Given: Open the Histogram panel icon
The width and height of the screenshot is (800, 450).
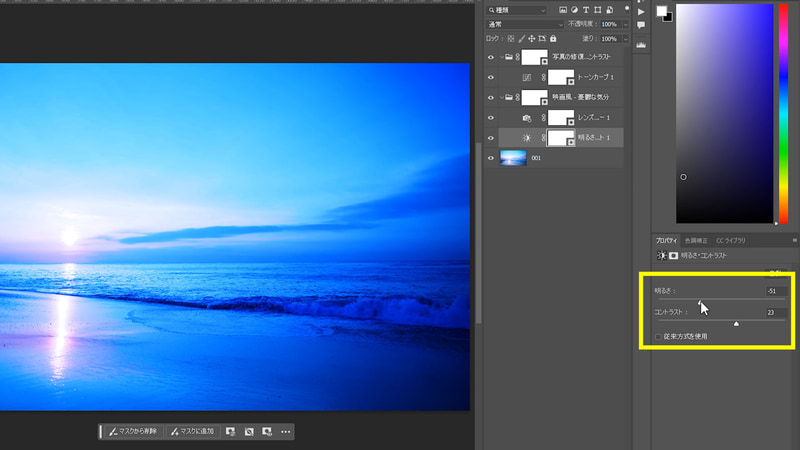Looking at the screenshot, I should coord(641,45).
